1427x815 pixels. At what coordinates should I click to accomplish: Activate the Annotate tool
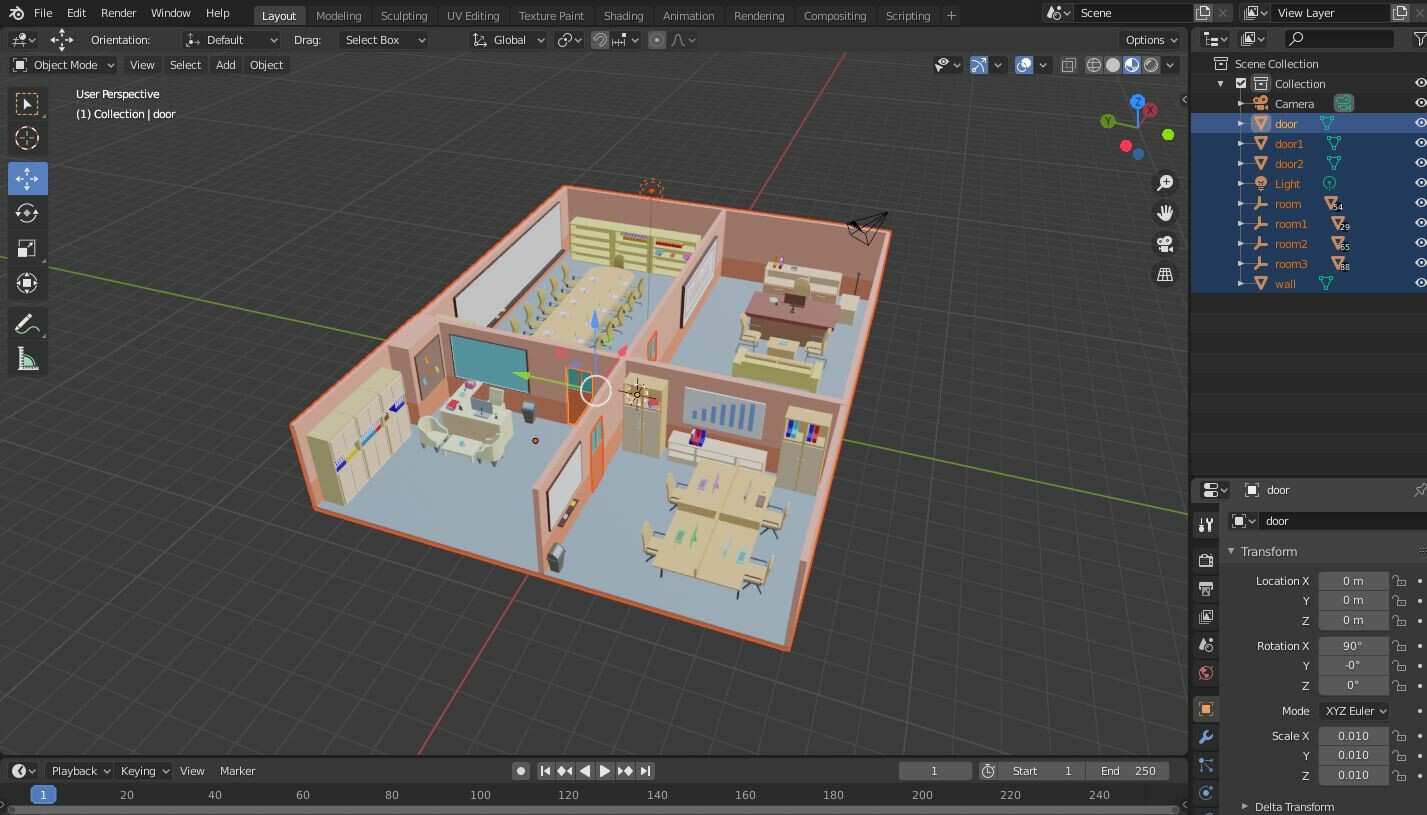[x=28, y=322]
